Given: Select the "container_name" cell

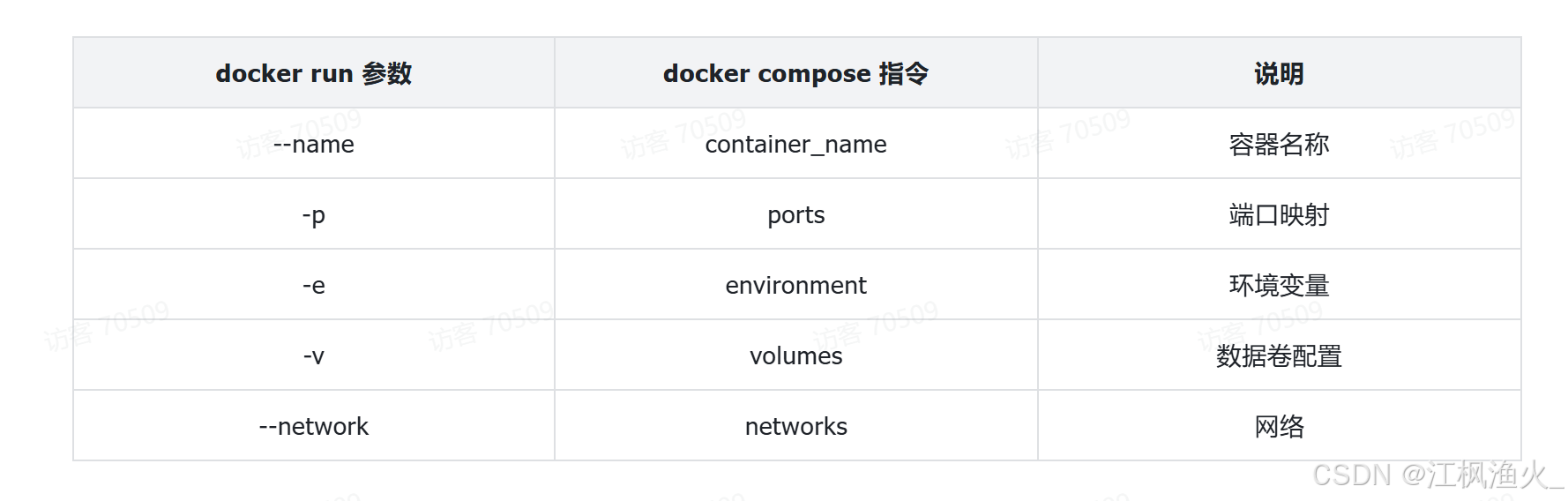Looking at the screenshot, I should (x=795, y=145).
